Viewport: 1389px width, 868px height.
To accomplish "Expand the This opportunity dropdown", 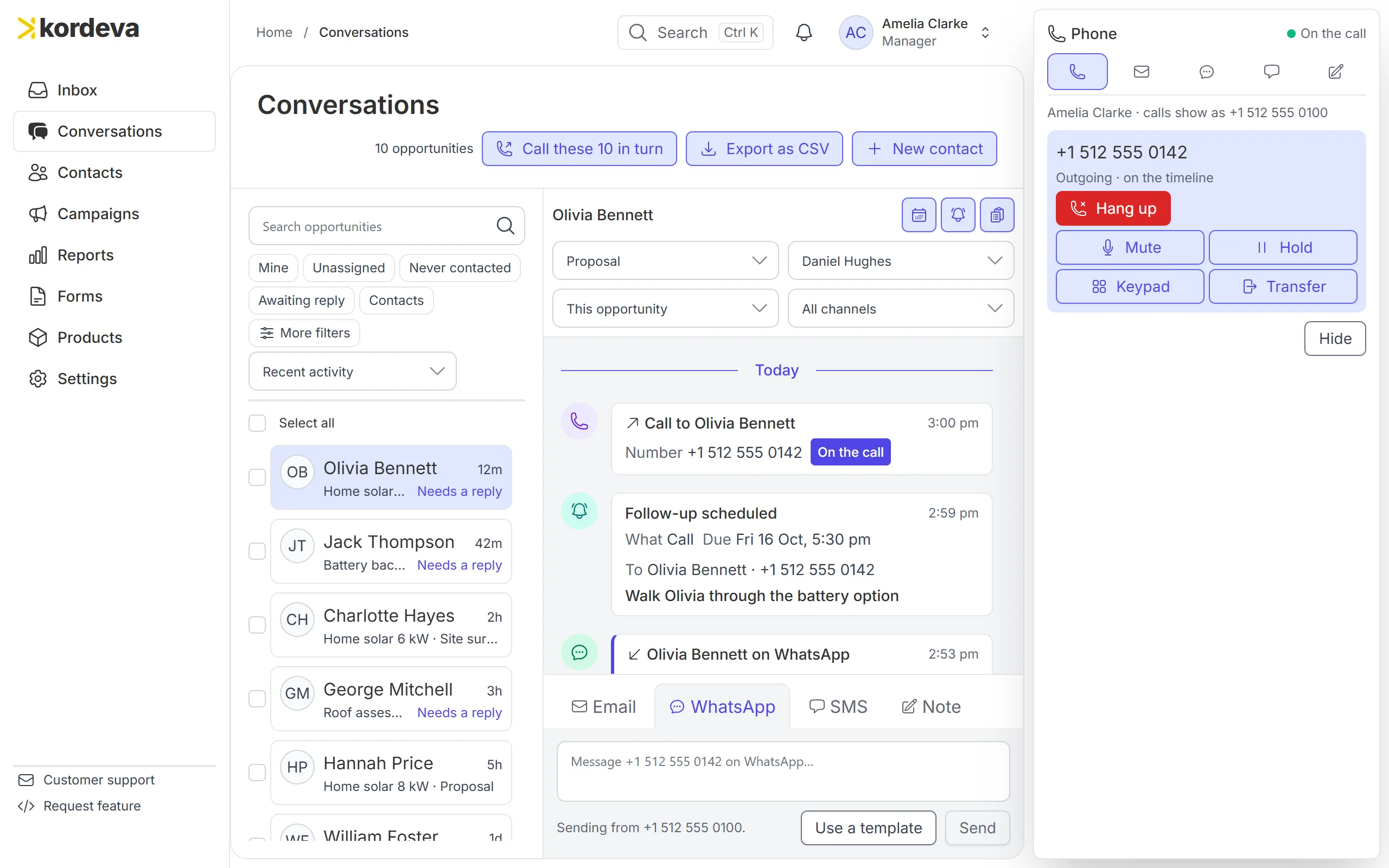I will click(665, 308).
